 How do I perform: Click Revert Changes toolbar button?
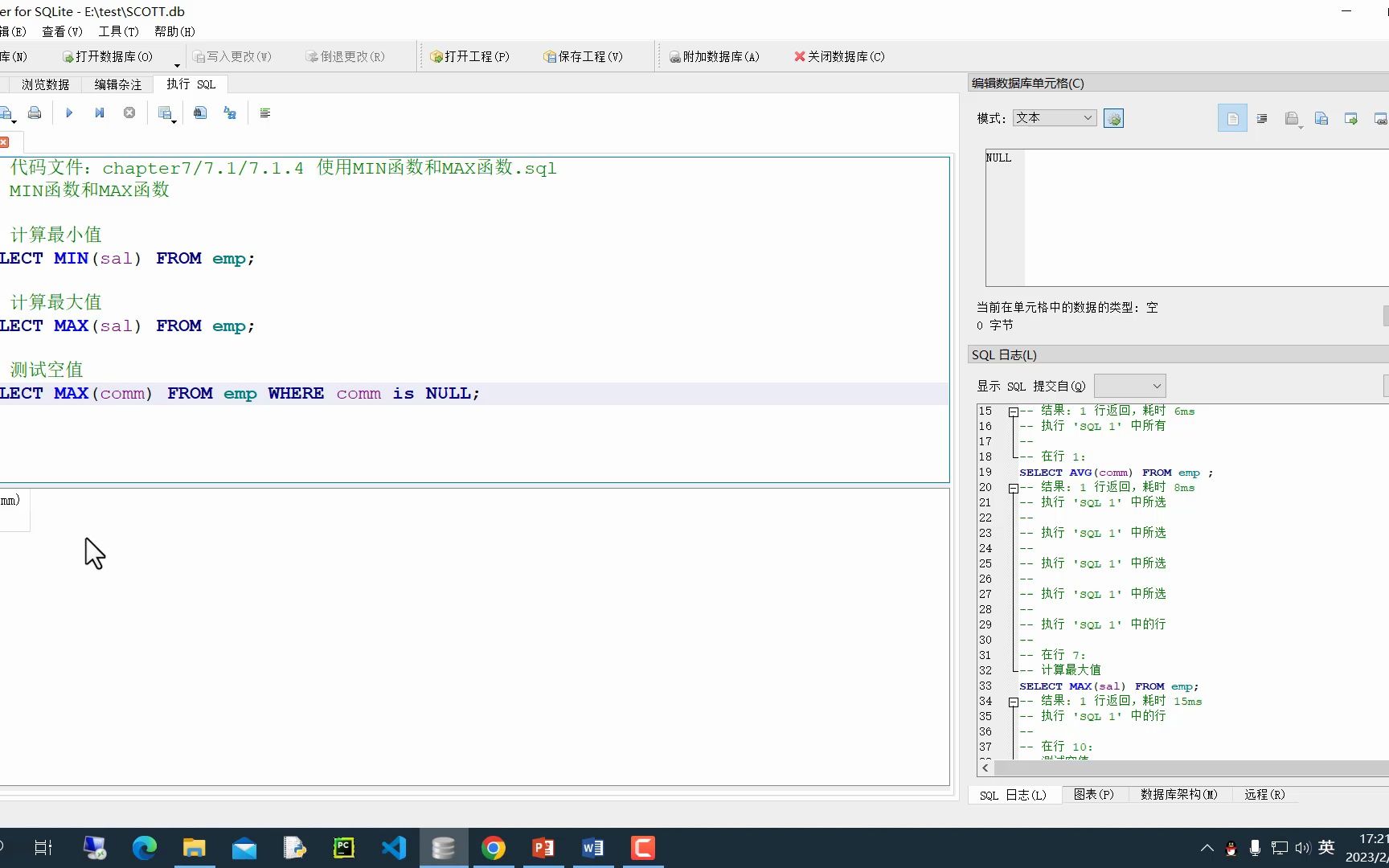(x=346, y=56)
